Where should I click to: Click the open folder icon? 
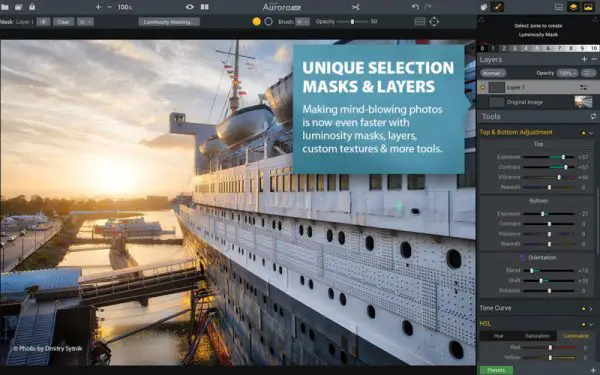pyautogui.click(x=5, y=7)
